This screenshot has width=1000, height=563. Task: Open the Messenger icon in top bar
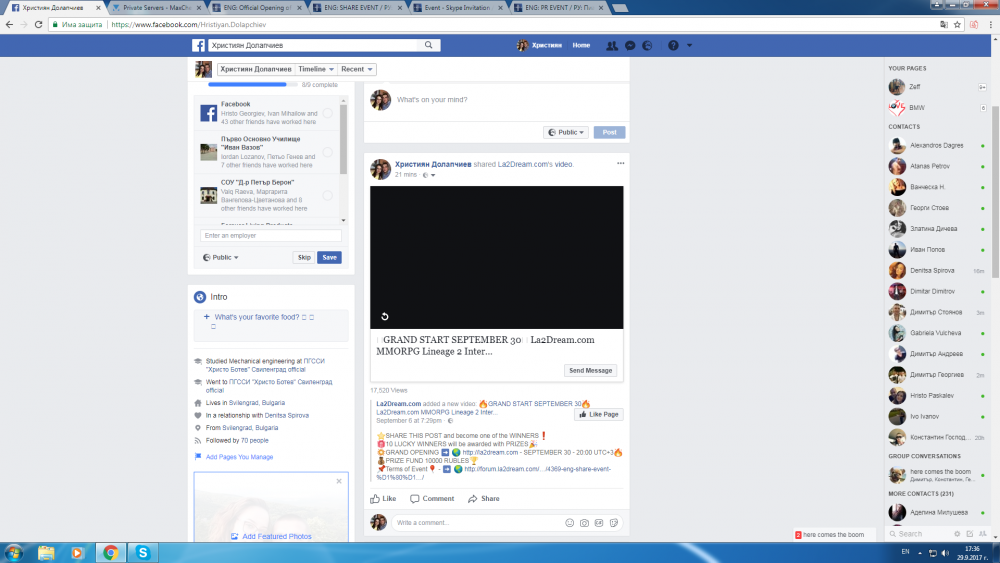[x=630, y=46]
